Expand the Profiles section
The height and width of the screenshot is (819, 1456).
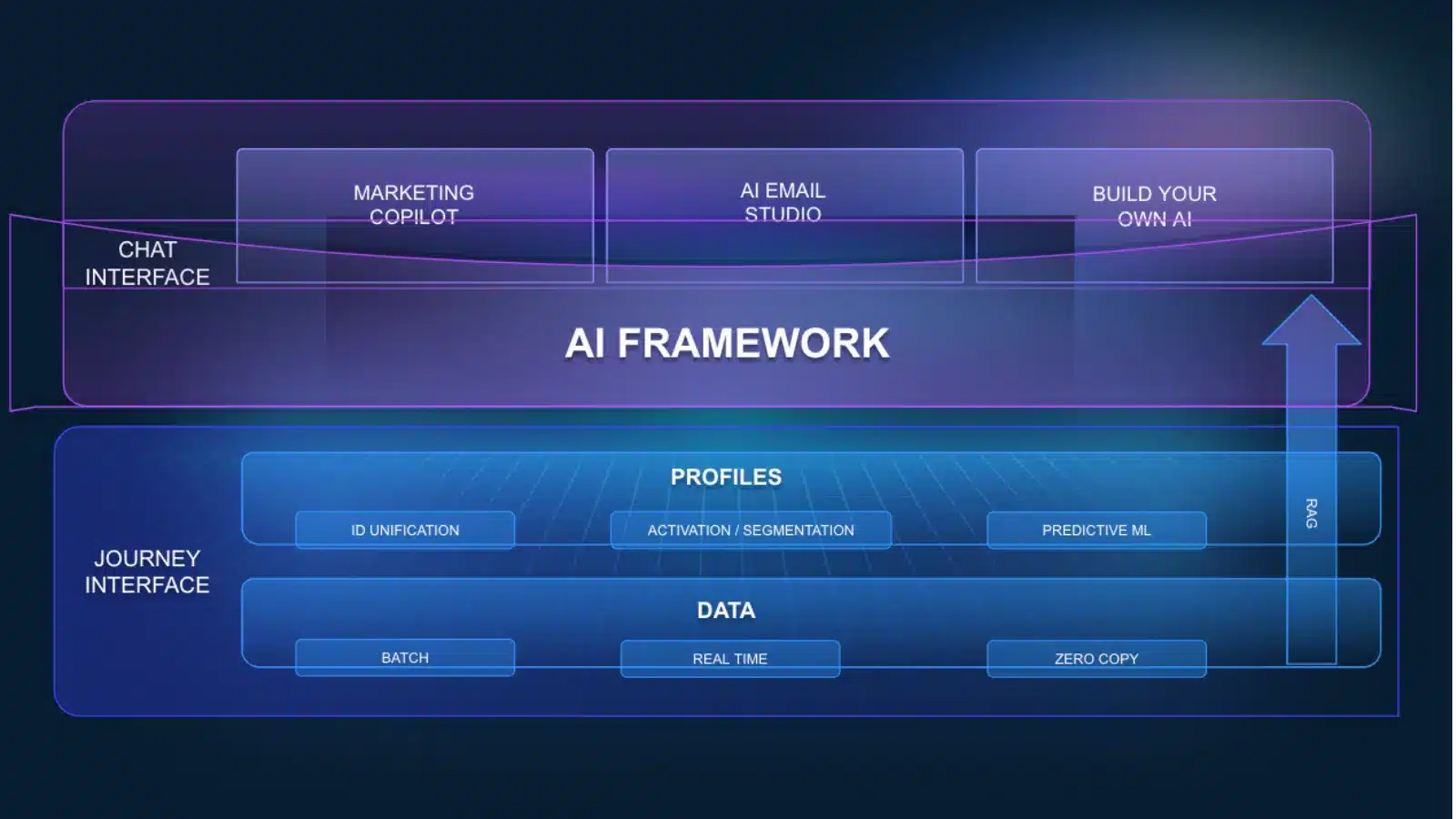725,476
